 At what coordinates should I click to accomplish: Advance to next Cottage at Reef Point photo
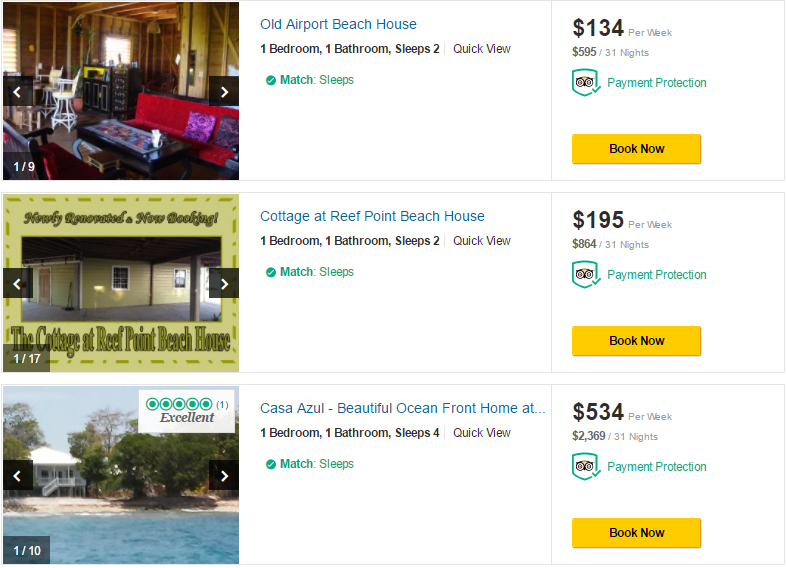pos(224,284)
